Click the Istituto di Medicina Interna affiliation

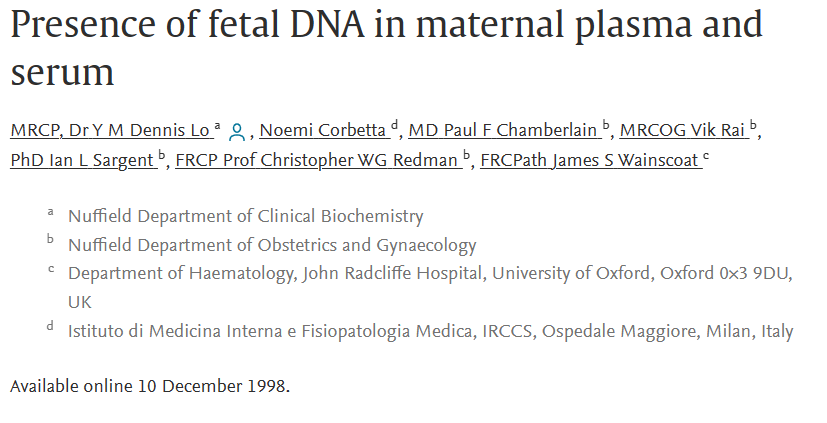pyautogui.click(x=430, y=331)
